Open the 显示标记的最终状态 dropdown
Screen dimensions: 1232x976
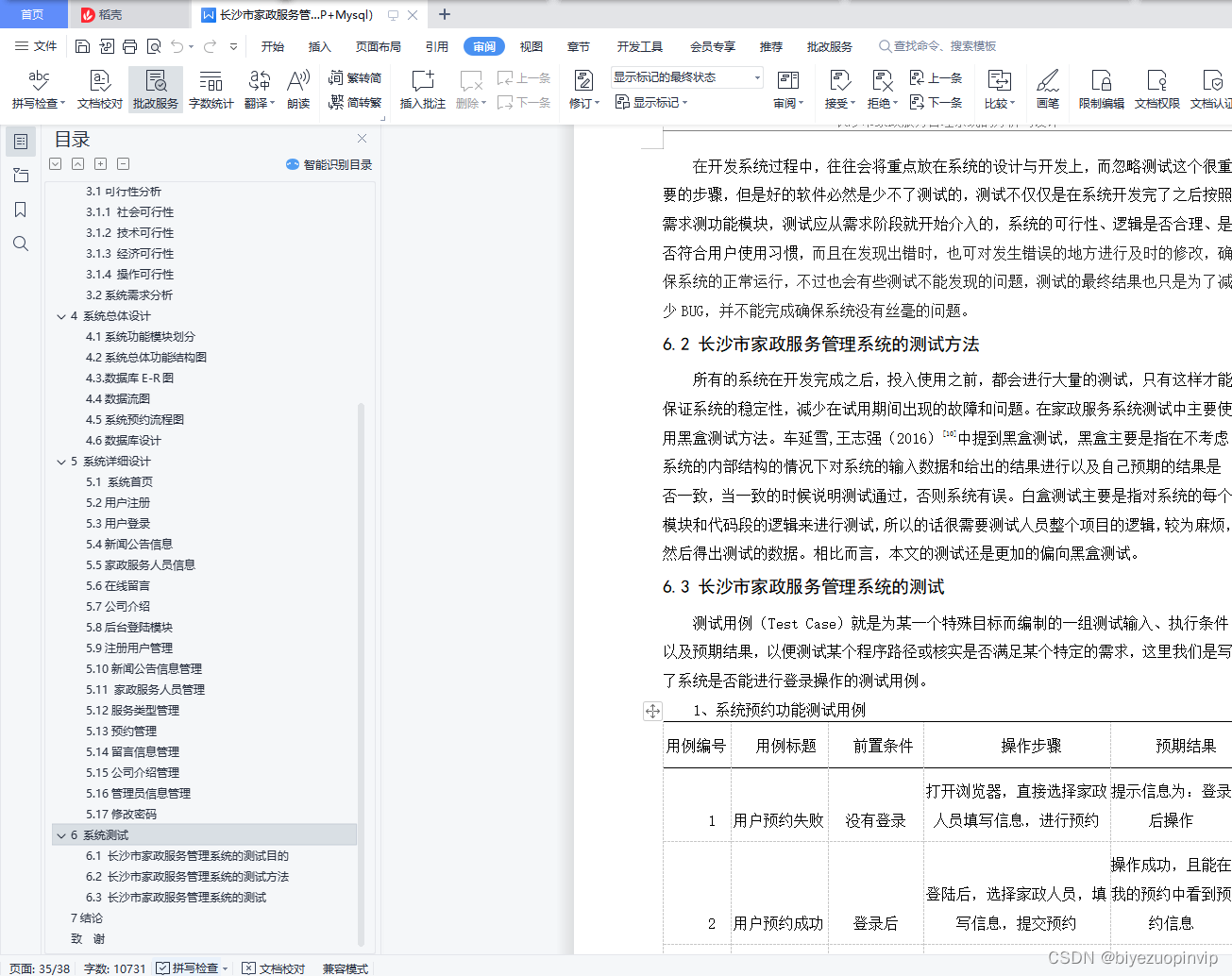tap(686, 77)
